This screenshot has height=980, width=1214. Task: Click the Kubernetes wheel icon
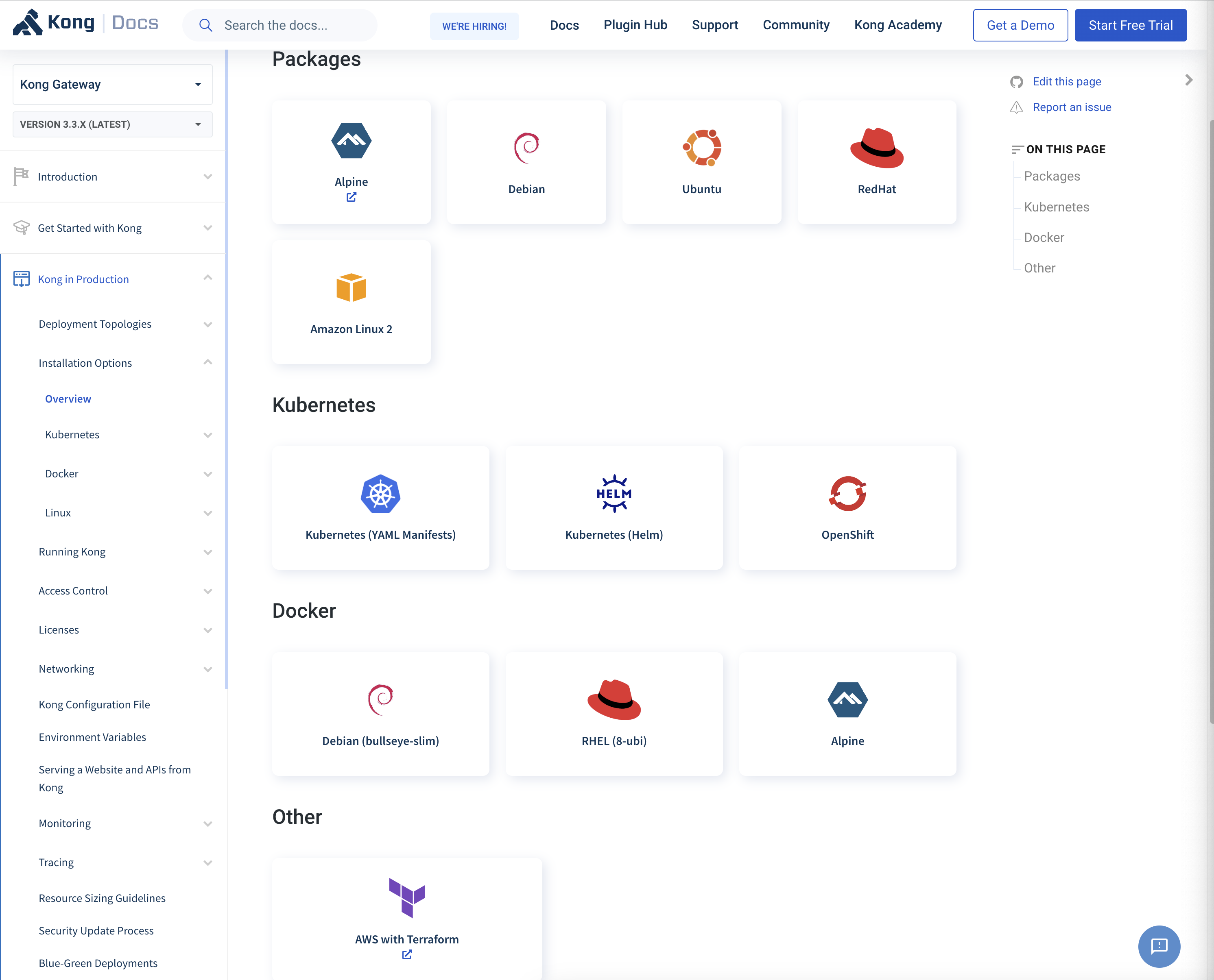coord(380,493)
